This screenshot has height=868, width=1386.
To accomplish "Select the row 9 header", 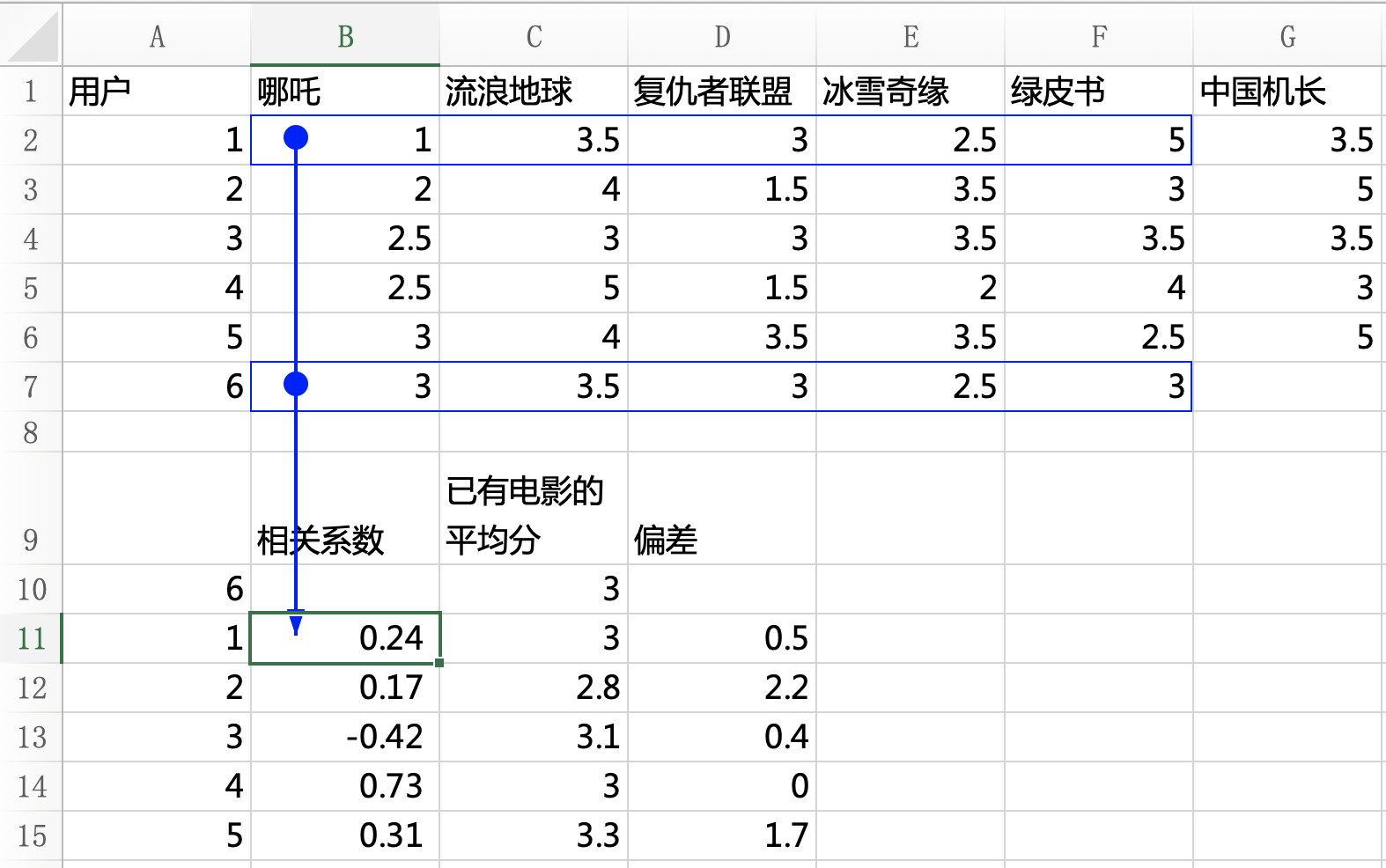I will pos(31,509).
